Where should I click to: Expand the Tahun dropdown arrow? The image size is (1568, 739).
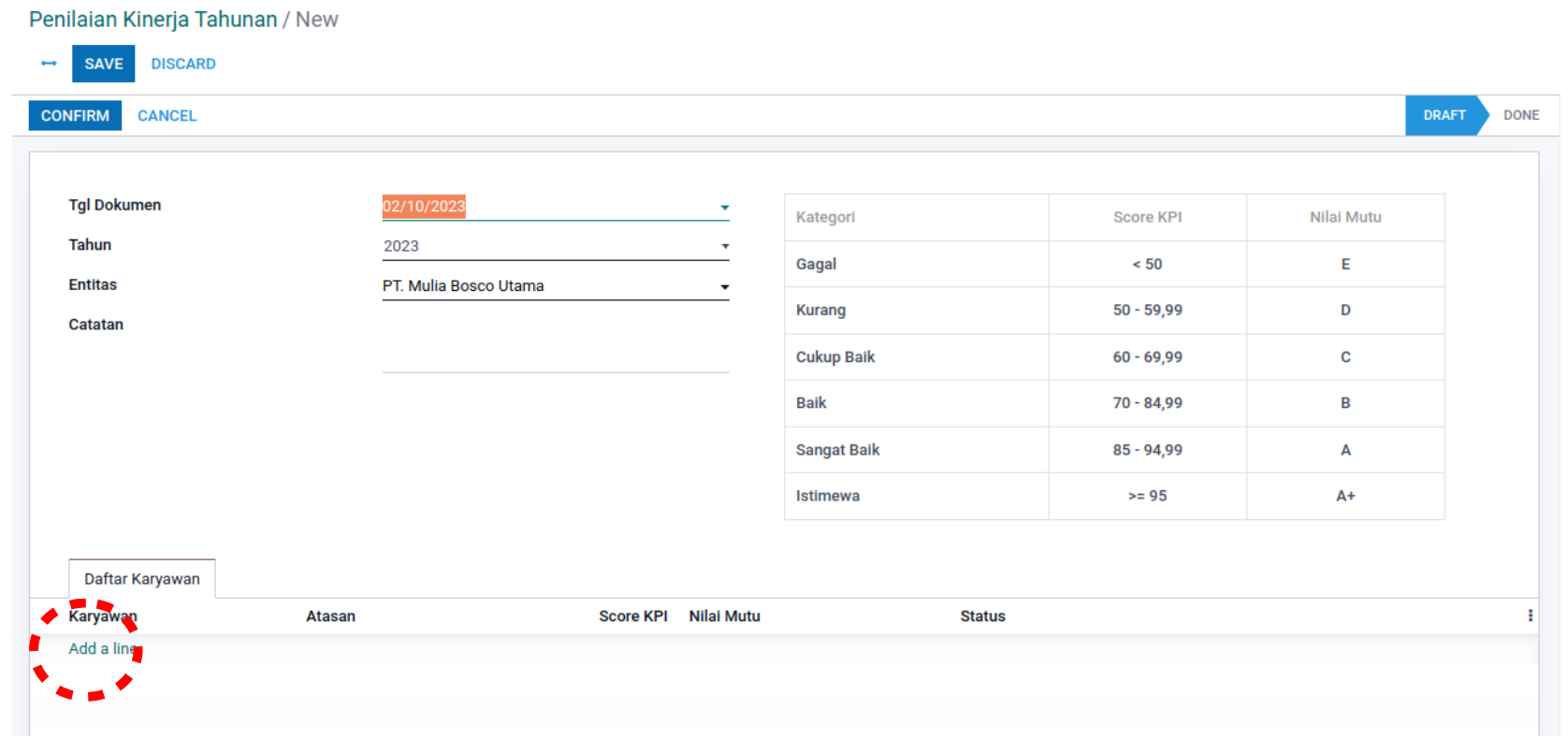pyautogui.click(x=724, y=246)
